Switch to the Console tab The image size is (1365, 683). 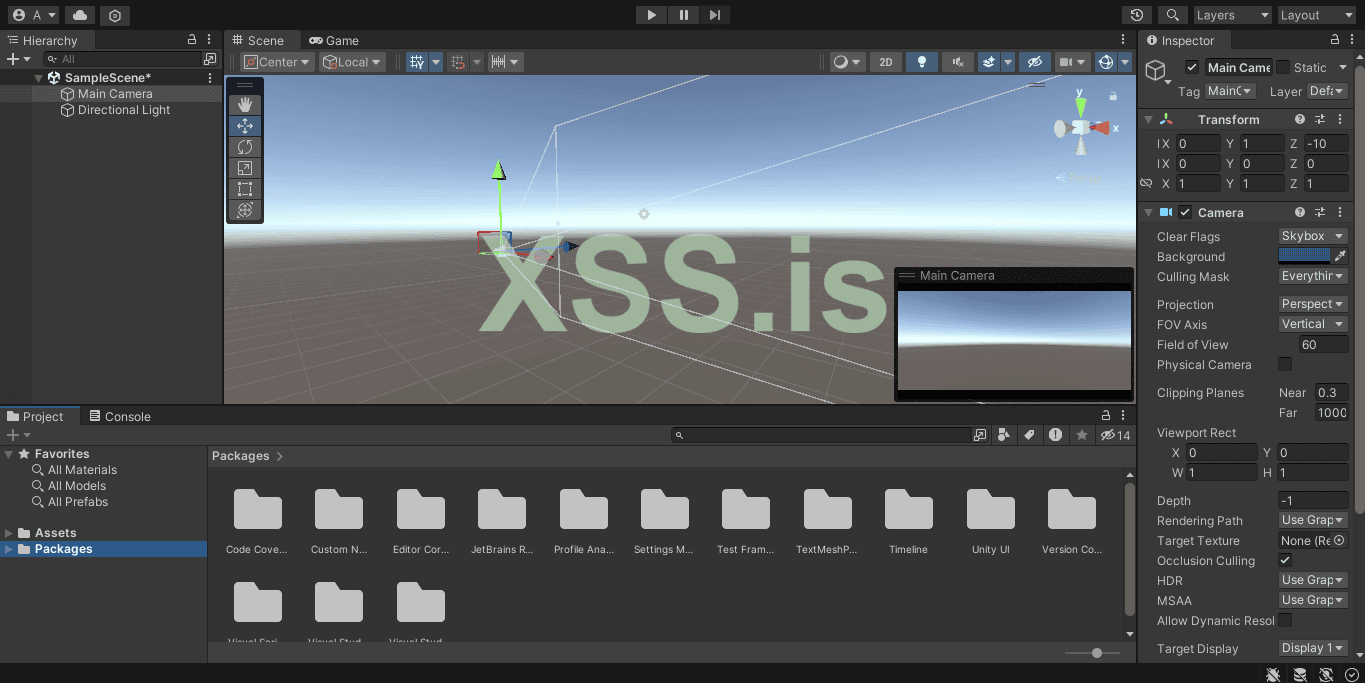coord(120,417)
